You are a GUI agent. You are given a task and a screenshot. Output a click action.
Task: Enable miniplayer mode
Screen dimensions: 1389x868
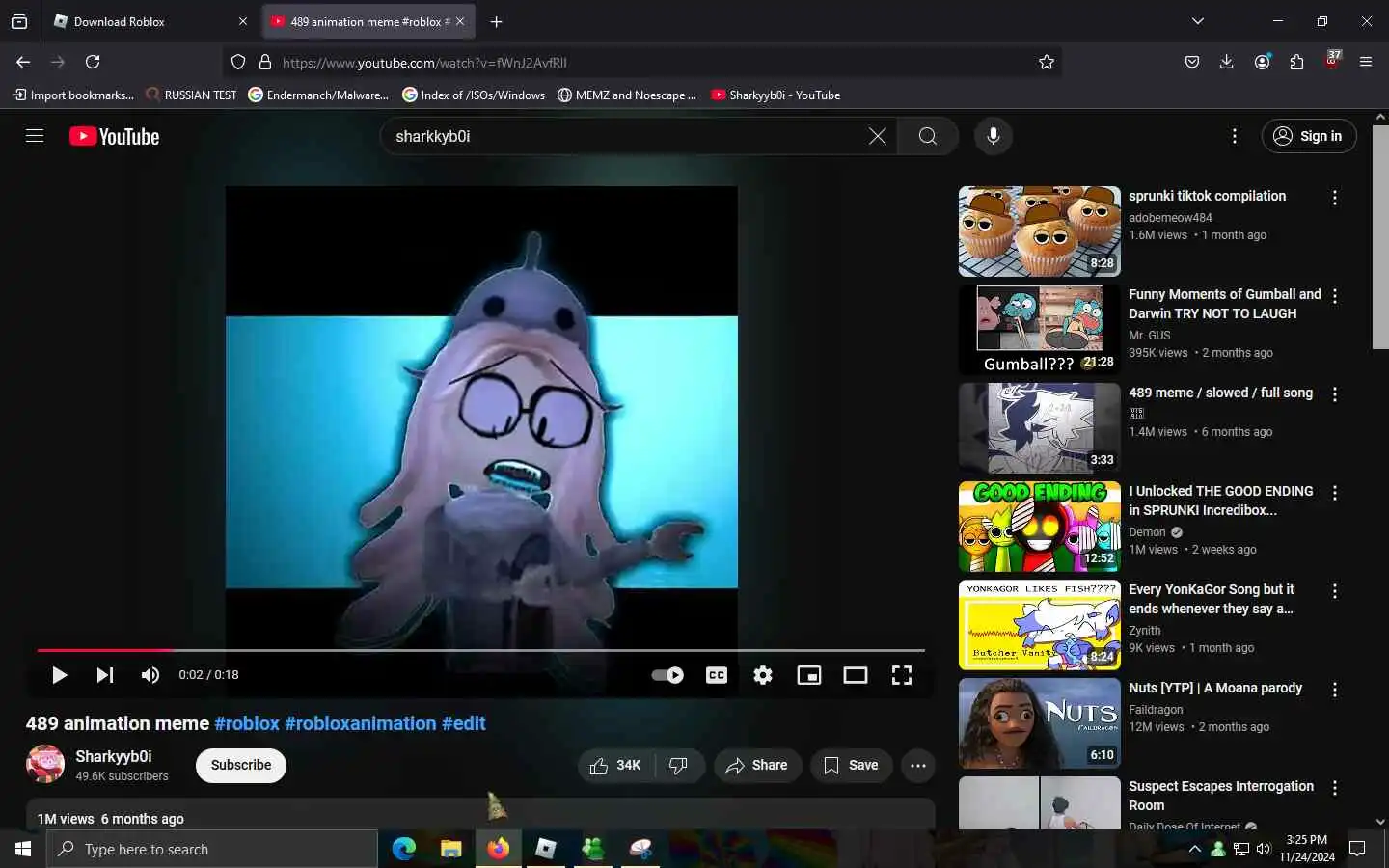809,675
